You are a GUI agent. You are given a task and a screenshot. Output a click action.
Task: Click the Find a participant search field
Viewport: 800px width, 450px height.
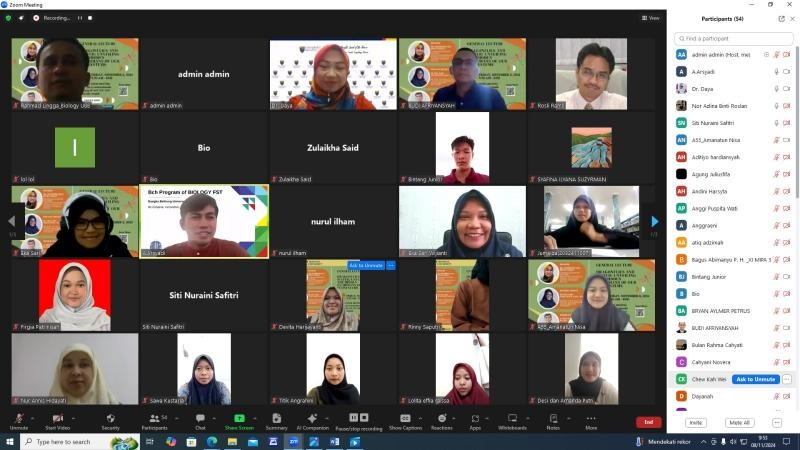click(x=734, y=38)
